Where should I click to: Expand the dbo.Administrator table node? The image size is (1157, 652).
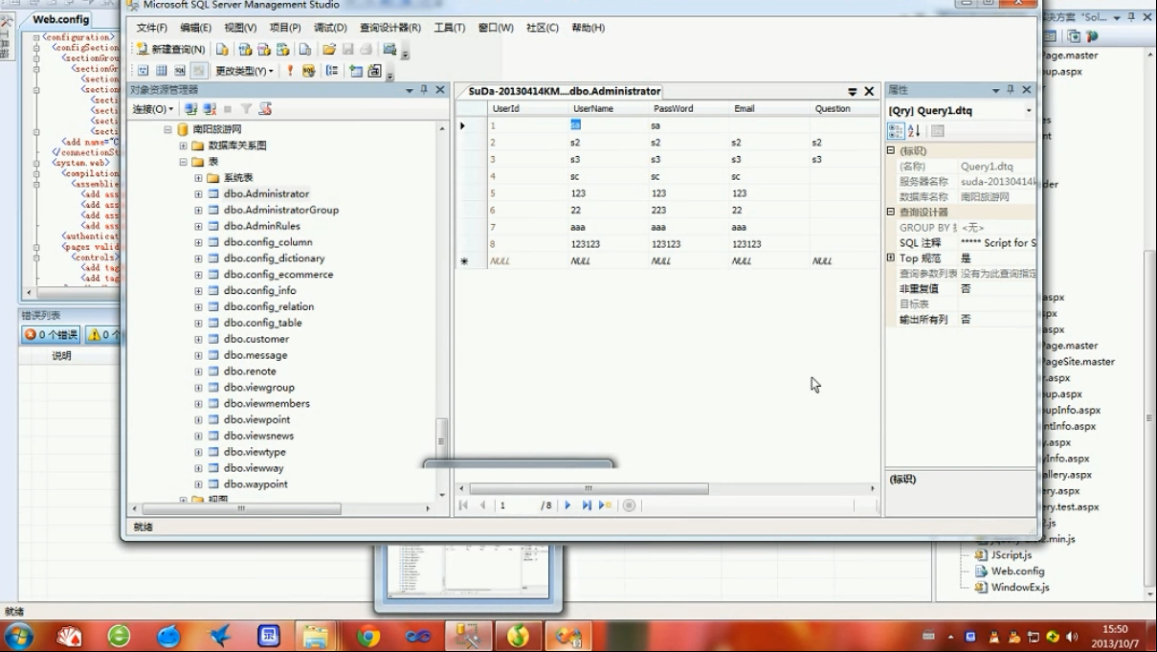[198, 194]
